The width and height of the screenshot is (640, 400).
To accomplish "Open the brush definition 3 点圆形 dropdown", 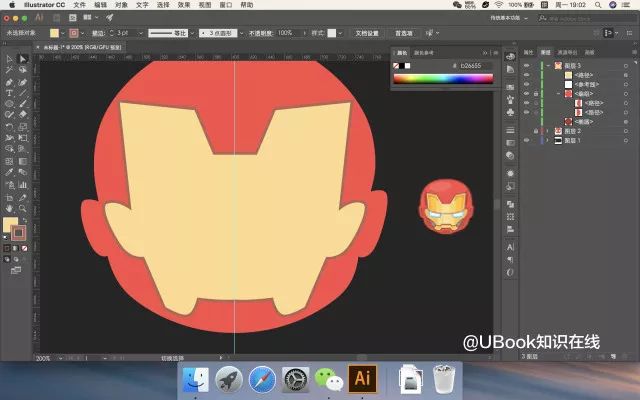I will pos(242,33).
